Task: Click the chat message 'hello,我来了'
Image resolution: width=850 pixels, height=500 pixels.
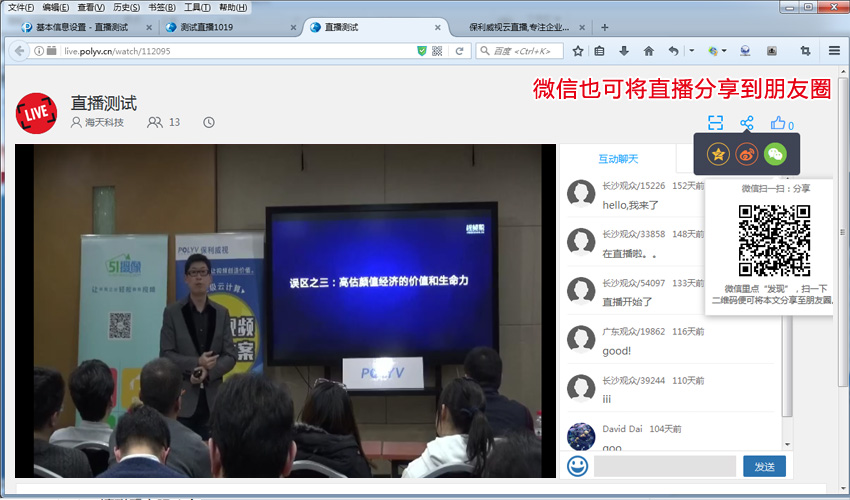Action: click(630, 205)
